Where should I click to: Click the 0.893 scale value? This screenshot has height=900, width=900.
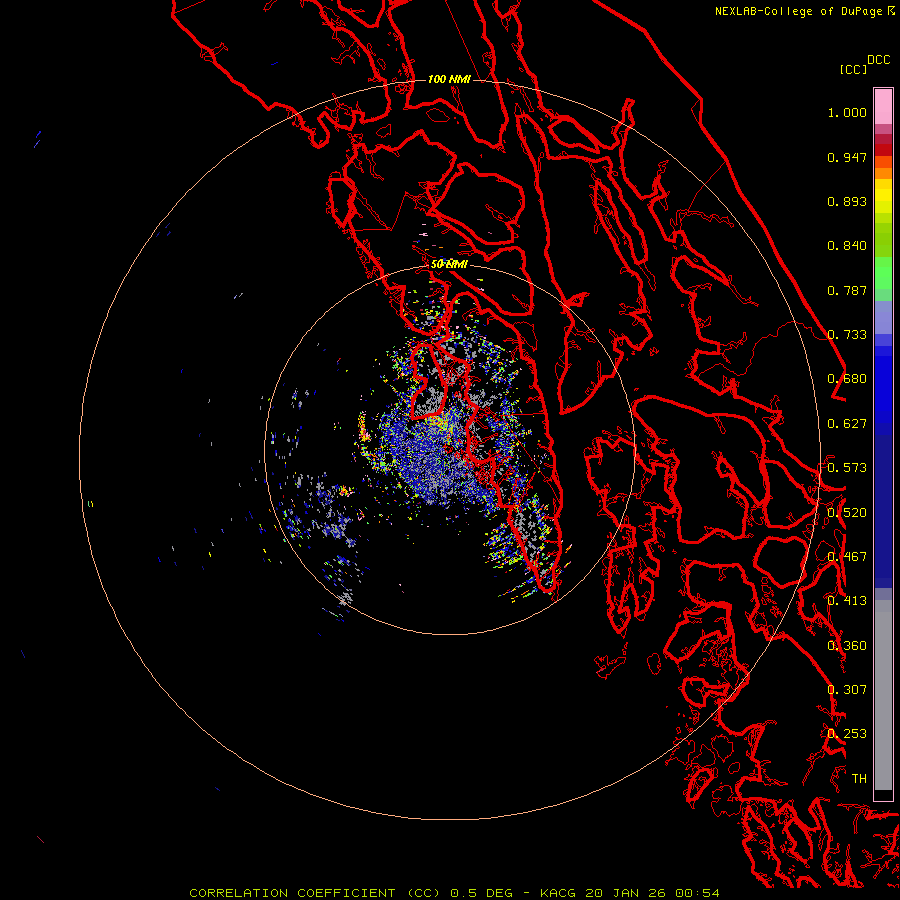(x=847, y=201)
